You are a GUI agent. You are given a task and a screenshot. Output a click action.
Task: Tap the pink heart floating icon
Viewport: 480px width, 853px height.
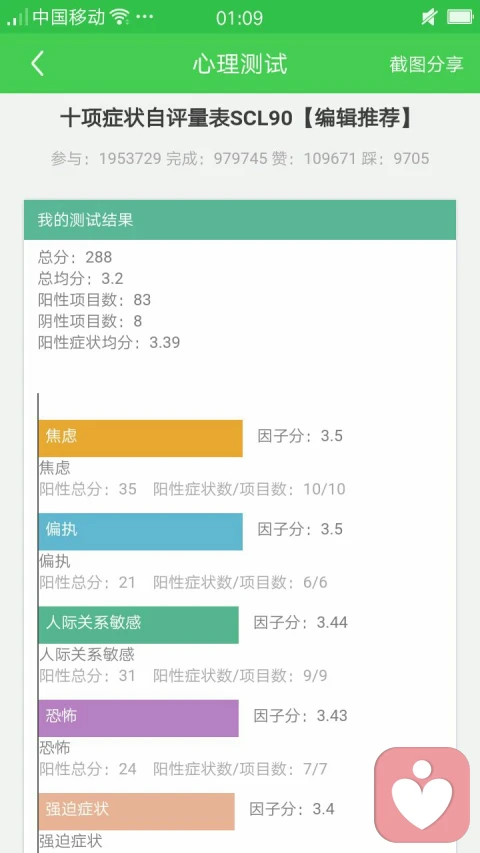pos(422,794)
